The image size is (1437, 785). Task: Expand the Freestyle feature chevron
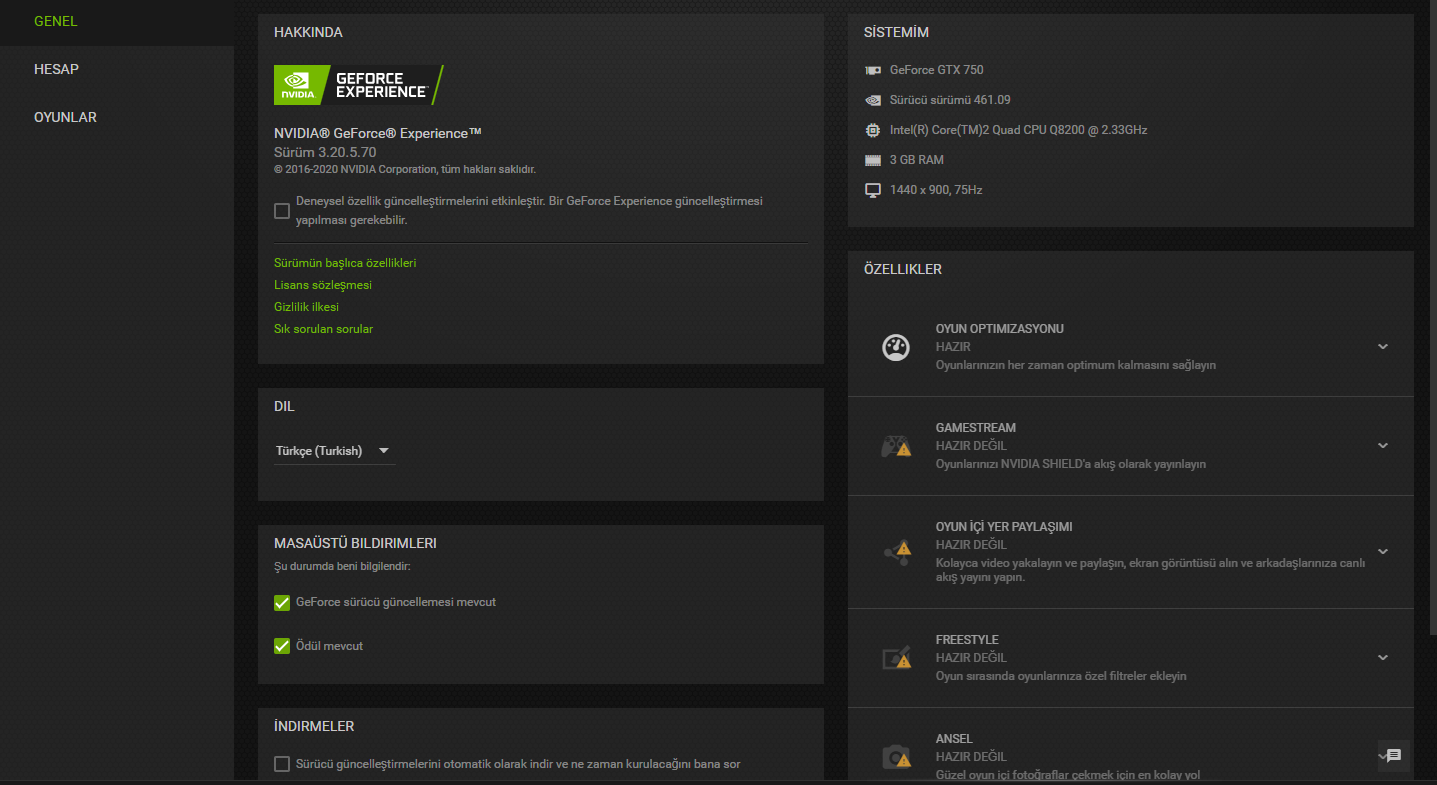click(x=1383, y=658)
